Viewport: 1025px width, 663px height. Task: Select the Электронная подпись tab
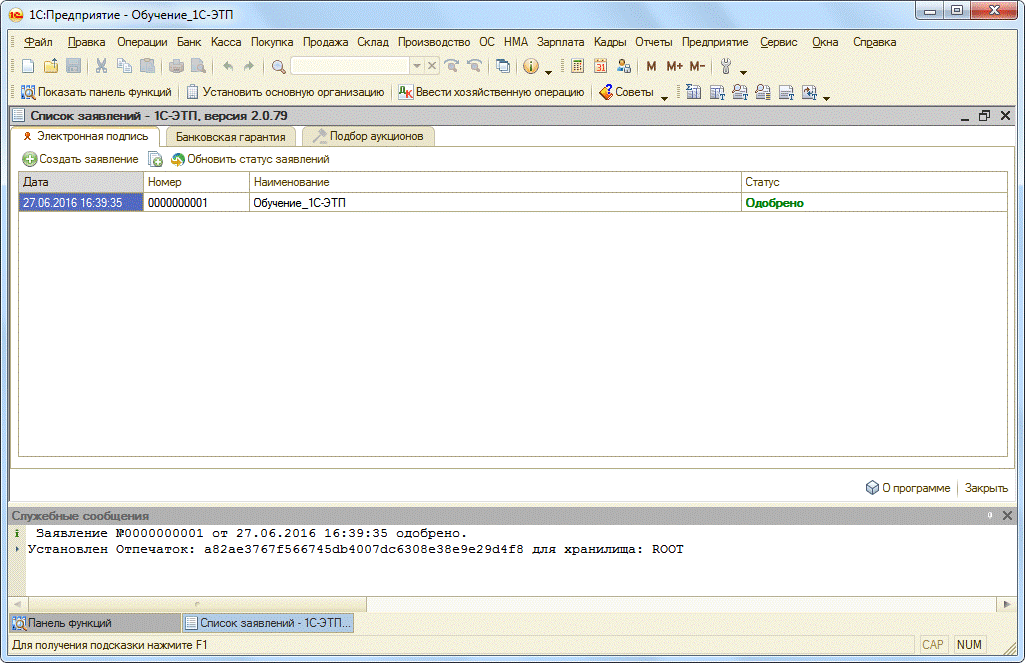click(86, 136)
